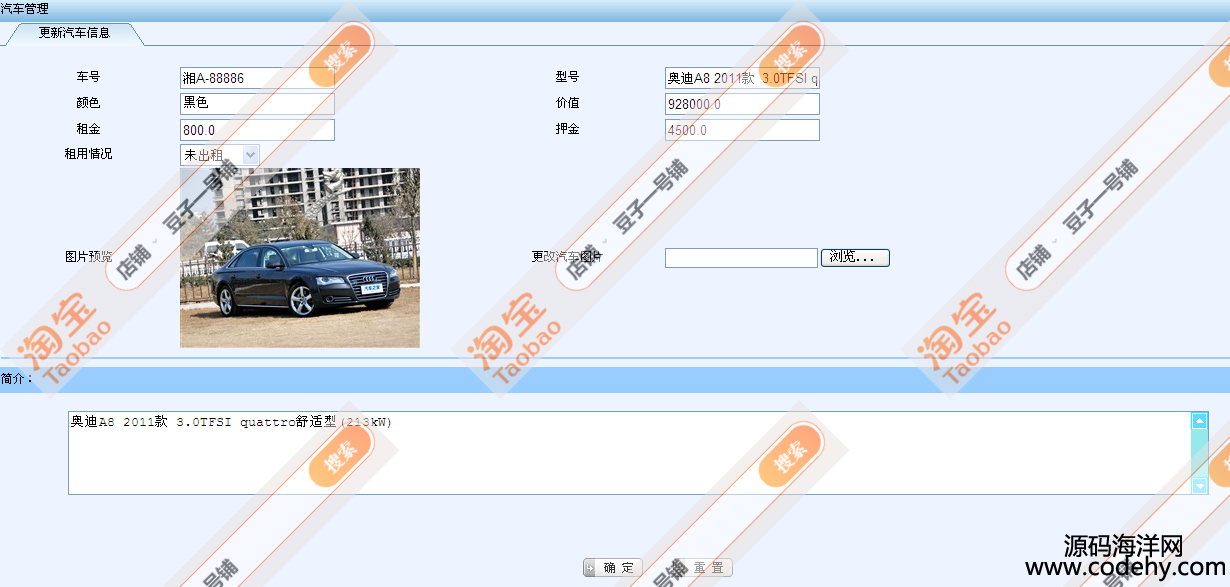Click the textarea scroll down arrow
This screenshot has width=1230, height=587.
point(1200,486)
